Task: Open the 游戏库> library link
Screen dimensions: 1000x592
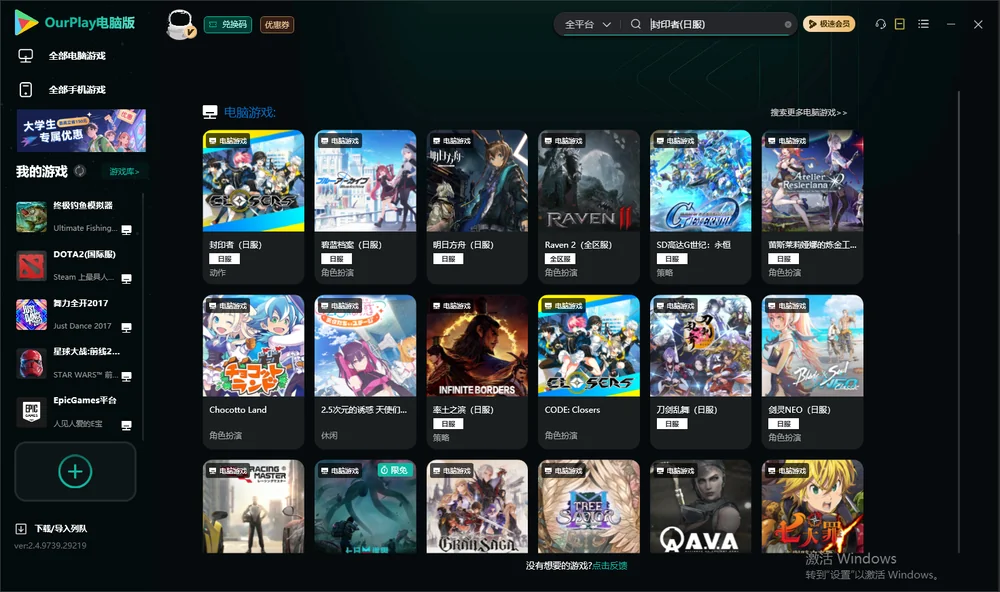Action: tap(124, 172)
